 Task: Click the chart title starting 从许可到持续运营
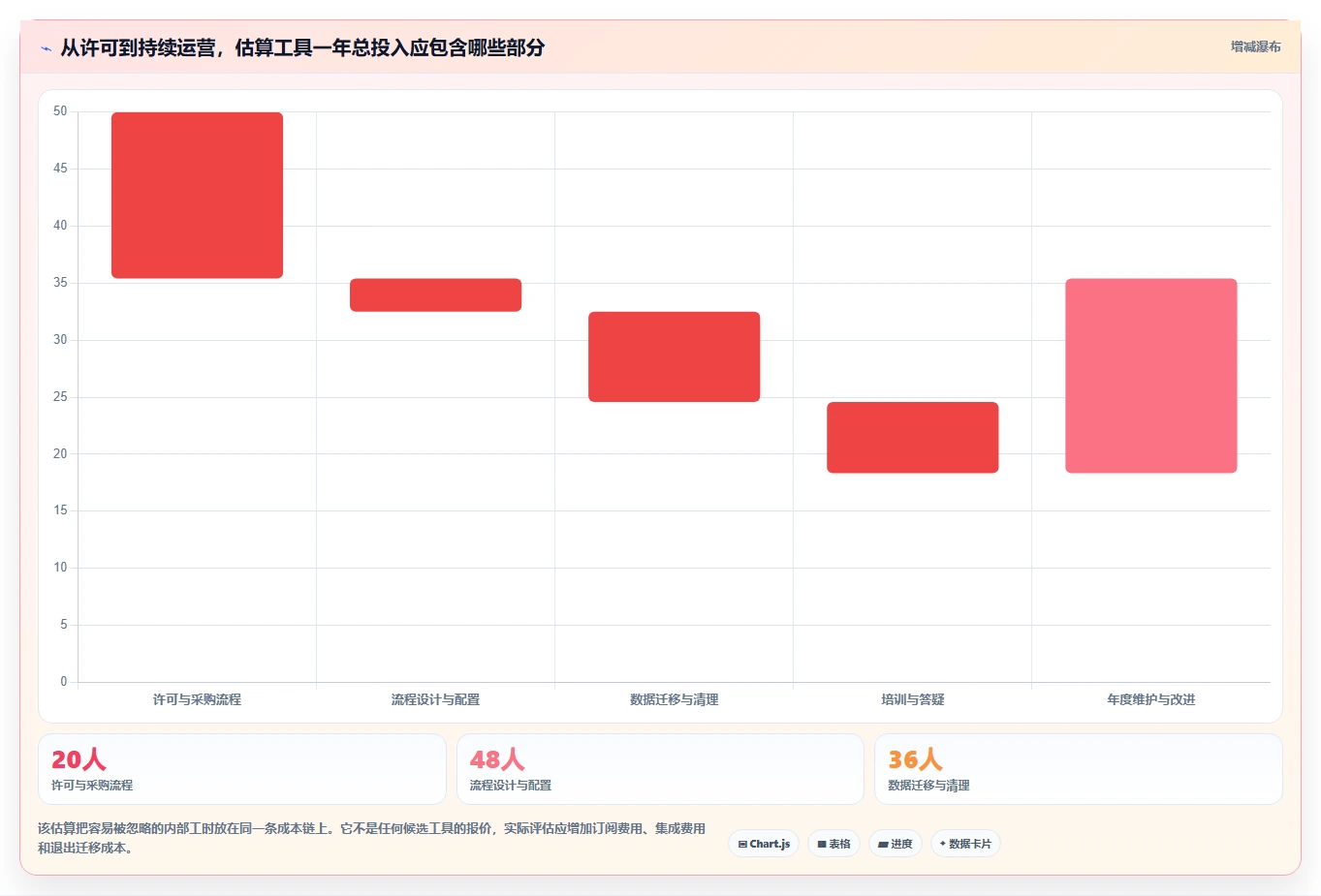click(x=302, y=47)
